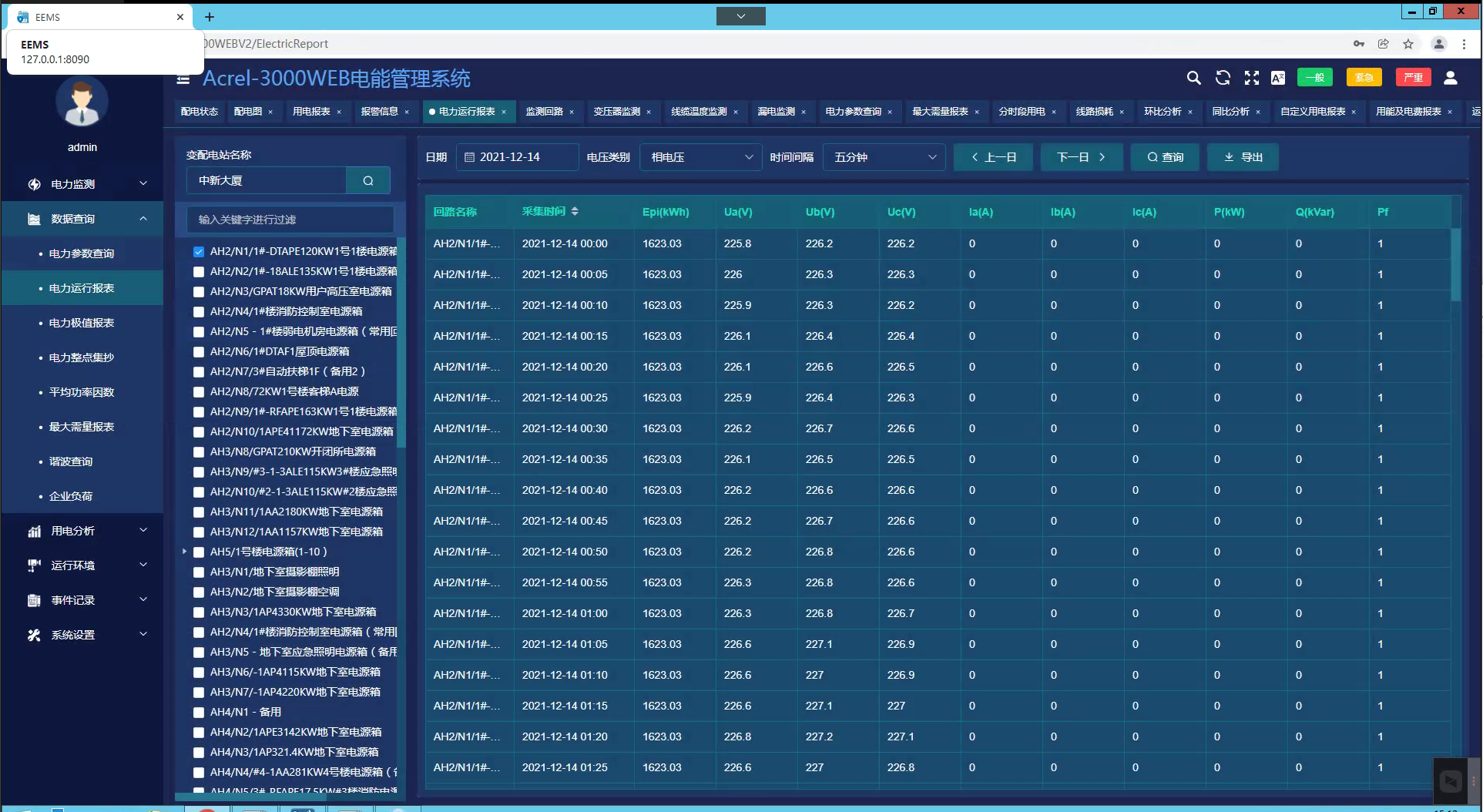This screenshot has width=1483, height=812.
Task: Expand 事件记录 sidebar menu
Action: [82, 600]
